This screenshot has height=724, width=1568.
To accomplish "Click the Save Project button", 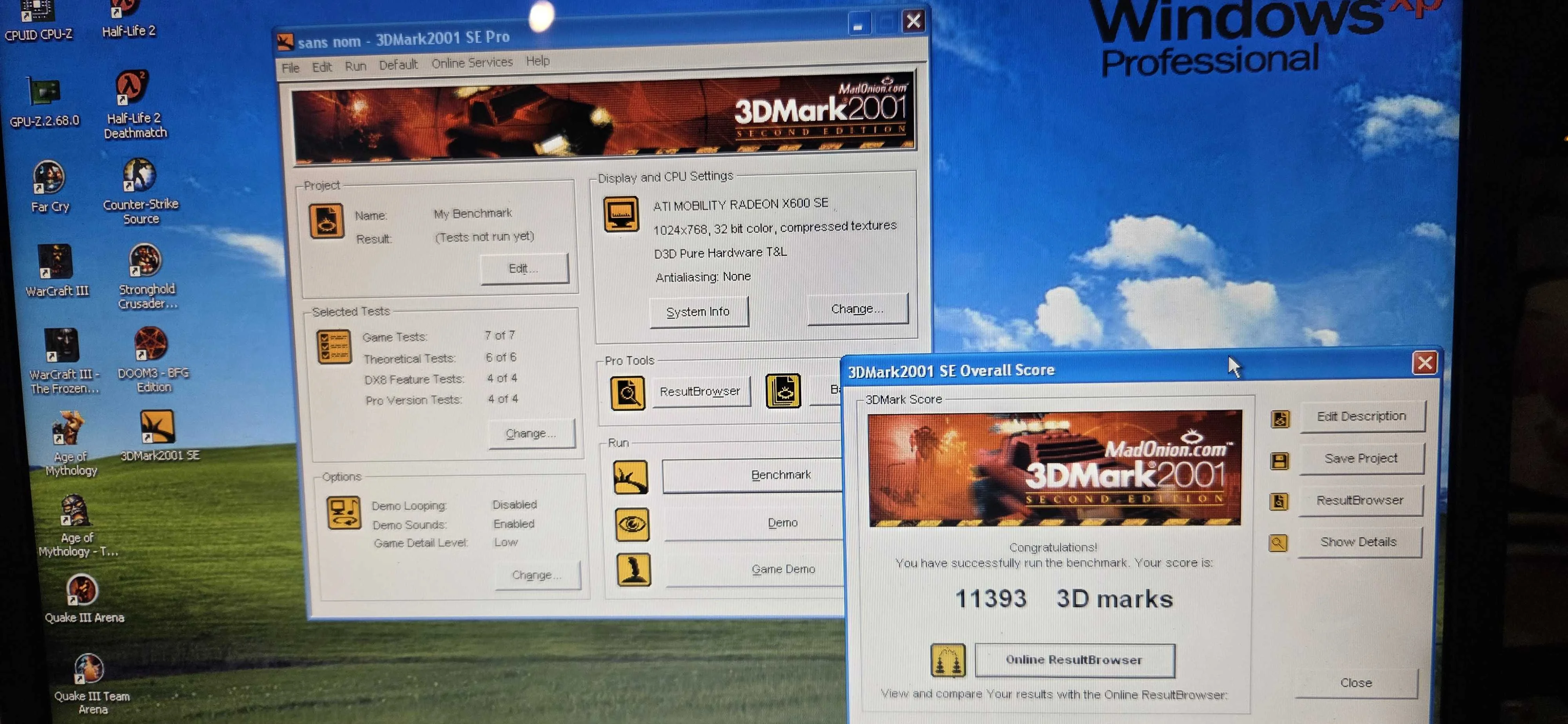I will tap(1361, 459).
